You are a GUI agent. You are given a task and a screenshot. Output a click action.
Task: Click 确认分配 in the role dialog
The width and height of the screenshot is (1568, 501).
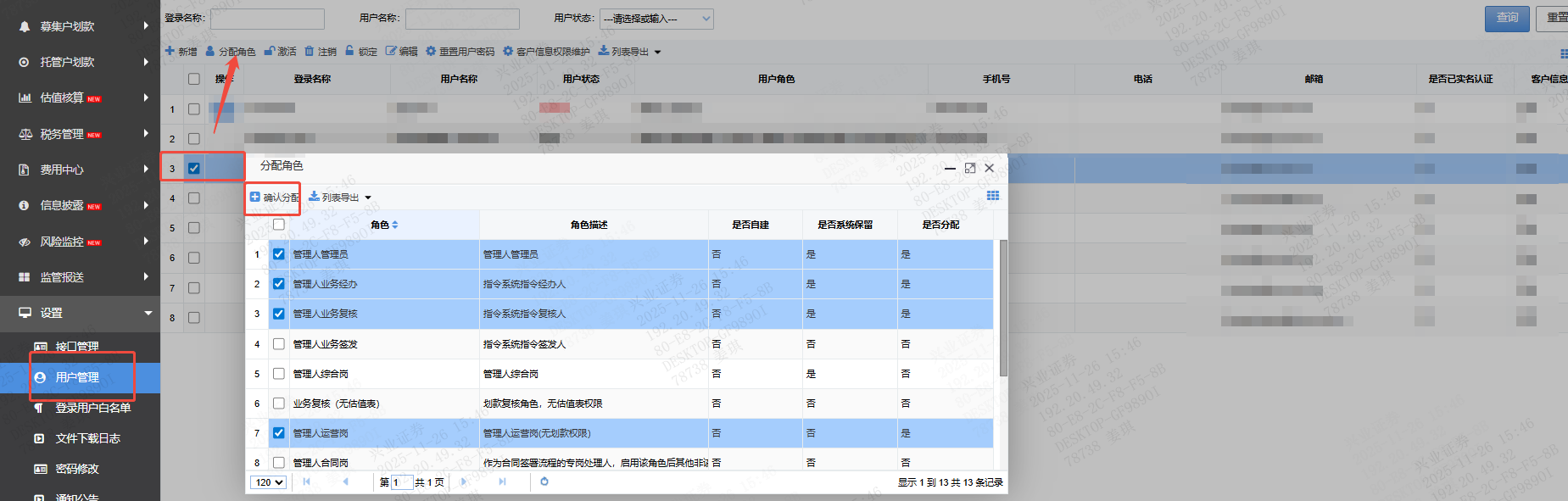pos(274,198)
